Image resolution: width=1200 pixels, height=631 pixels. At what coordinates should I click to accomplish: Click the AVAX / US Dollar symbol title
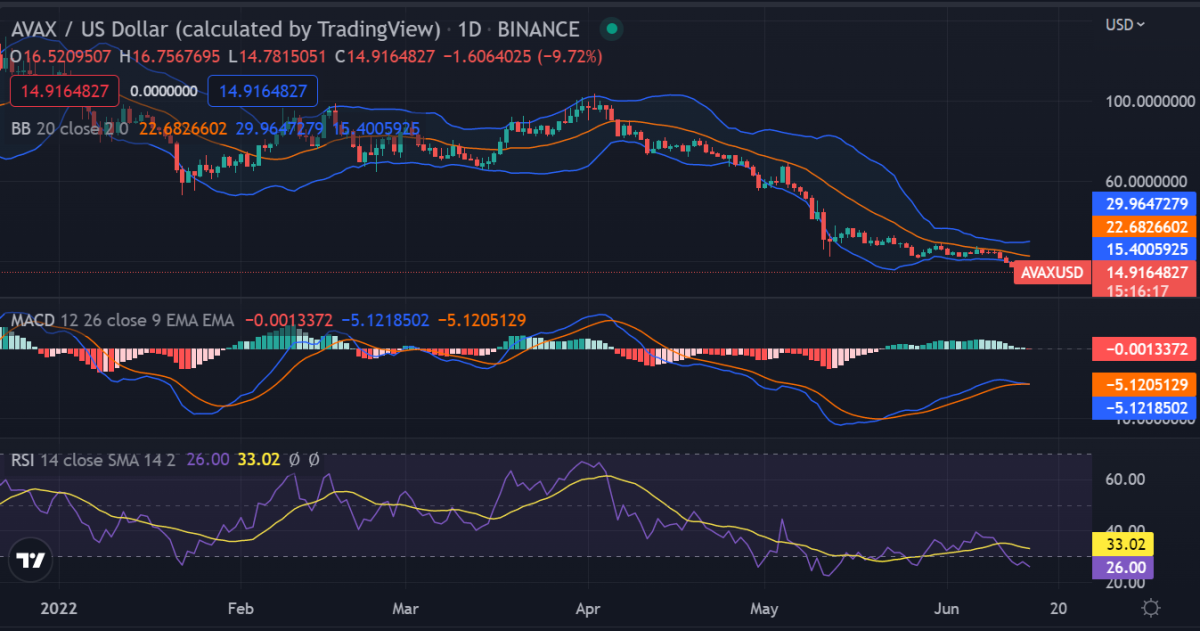coord(226,30)
